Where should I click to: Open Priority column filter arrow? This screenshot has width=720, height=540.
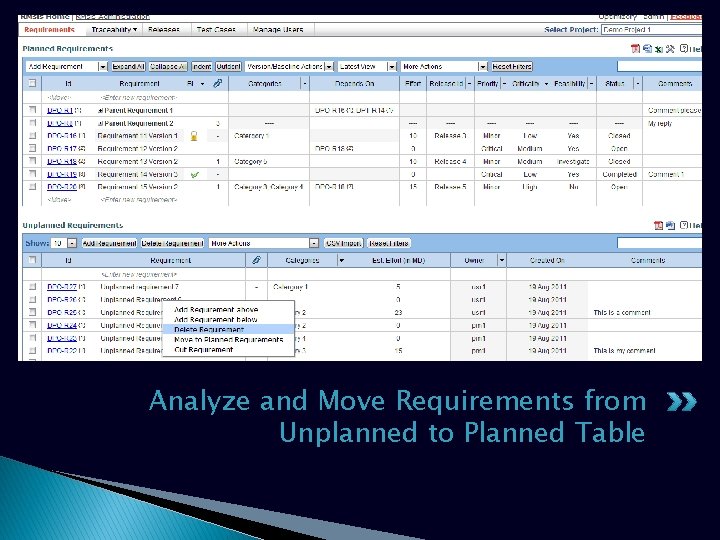(504, 84)
